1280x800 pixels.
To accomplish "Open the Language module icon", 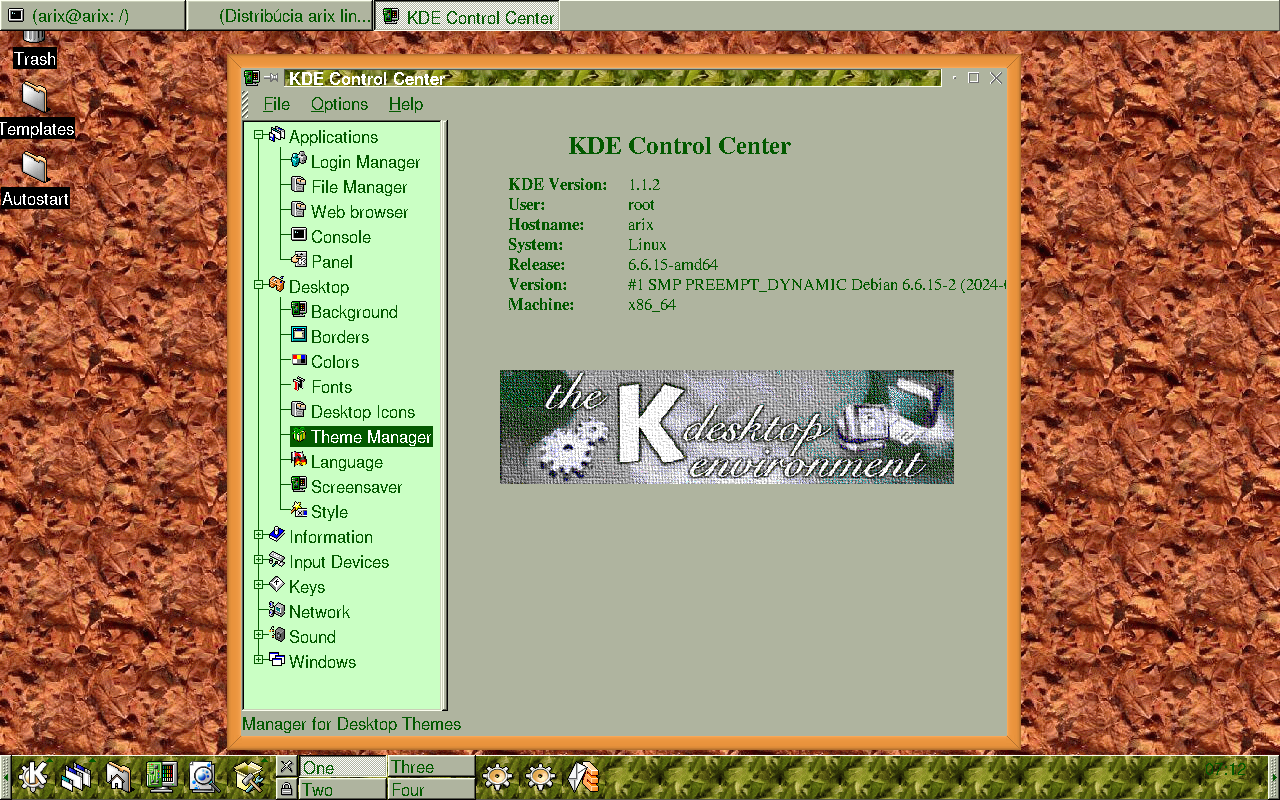I will [x=298, y=460].
